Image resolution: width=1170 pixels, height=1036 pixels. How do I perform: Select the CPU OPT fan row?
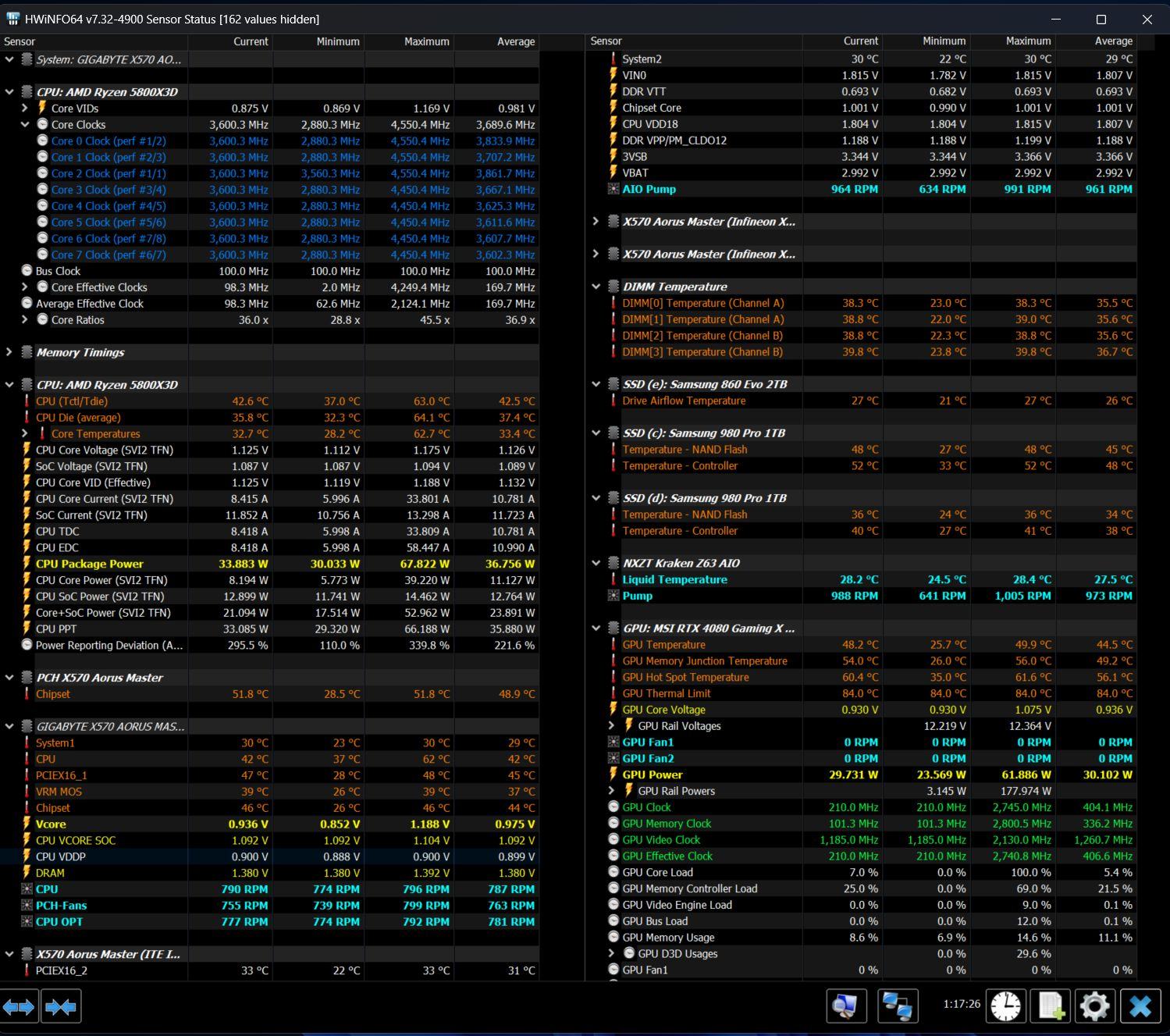coord(269,921)
